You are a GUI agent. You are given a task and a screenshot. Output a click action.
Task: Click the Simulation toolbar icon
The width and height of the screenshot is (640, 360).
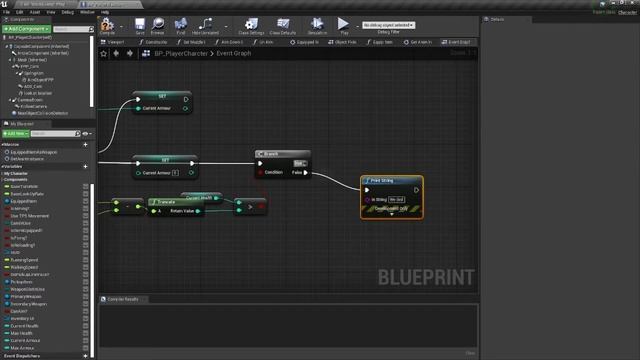(317, 26)
